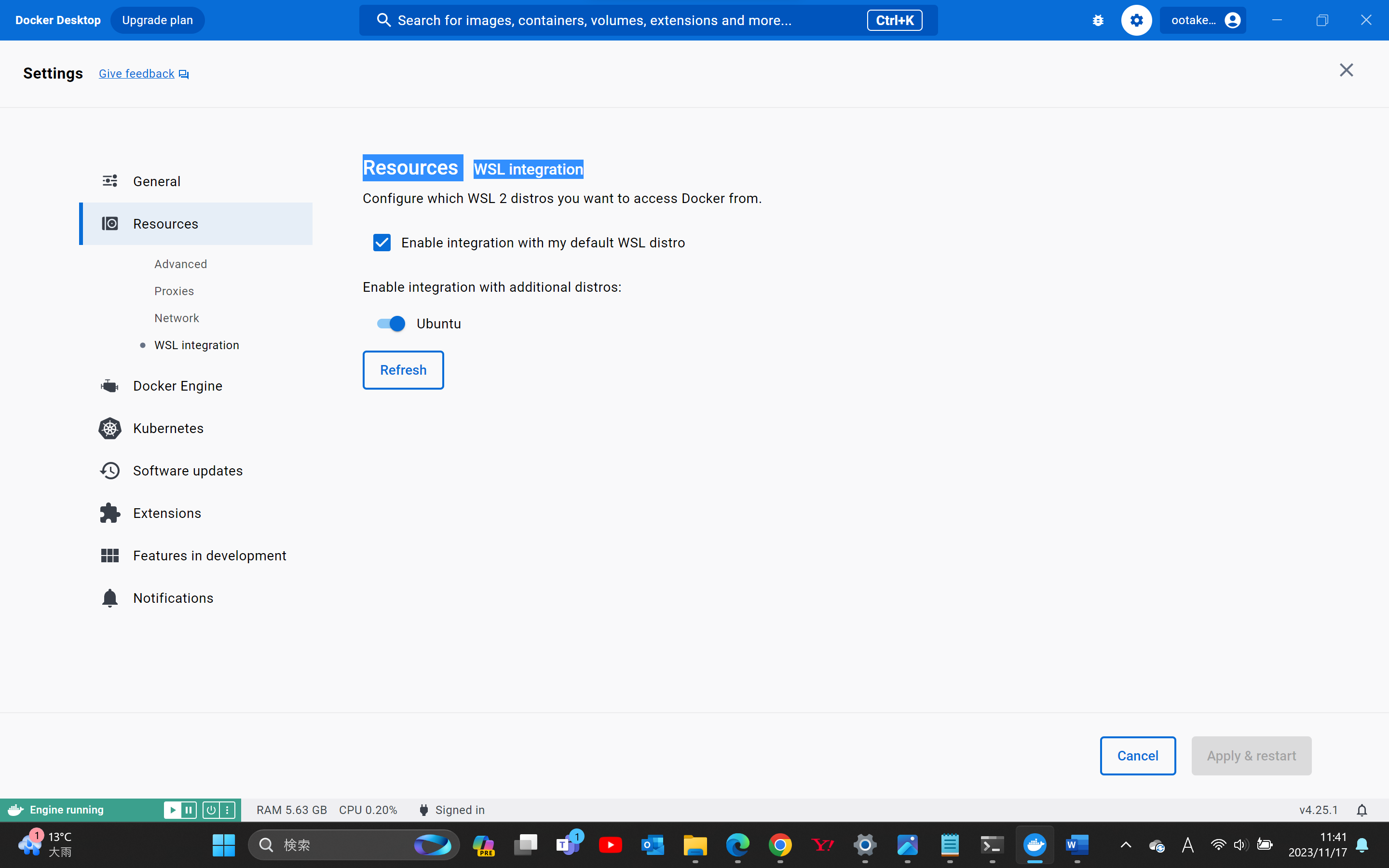Uncheck Enable integration with default WSL distro
This screenshot has height=868, width=1389.
tap(381, 243)
